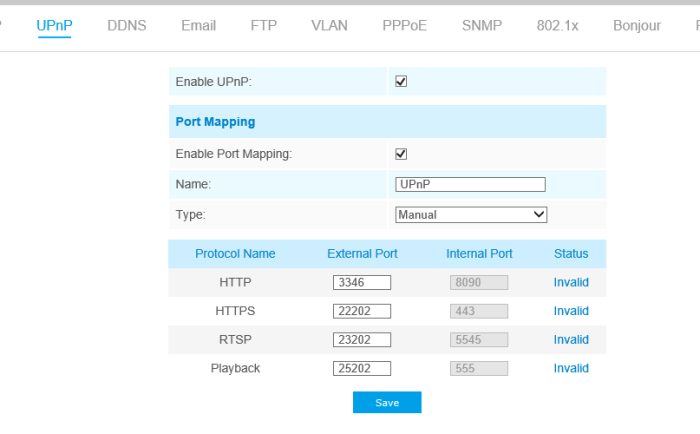Click the HTTPS external port field
Screen dimensions: 700x434
[x=362, y=311]
